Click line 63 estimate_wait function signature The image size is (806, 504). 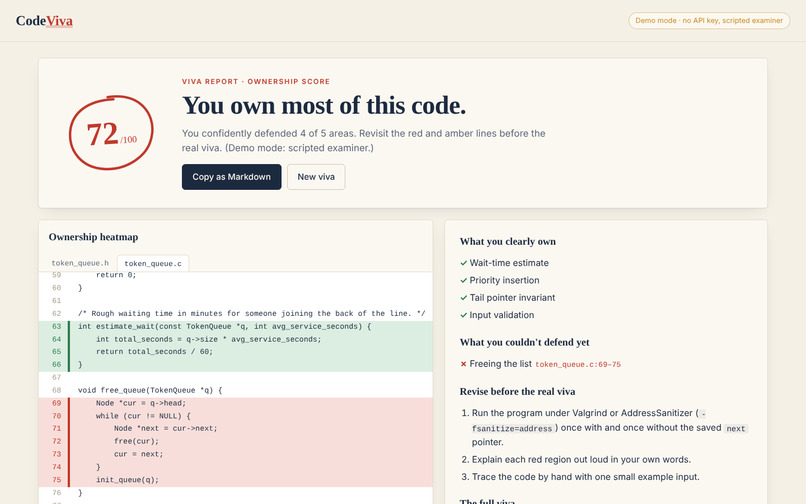point(224,327)
